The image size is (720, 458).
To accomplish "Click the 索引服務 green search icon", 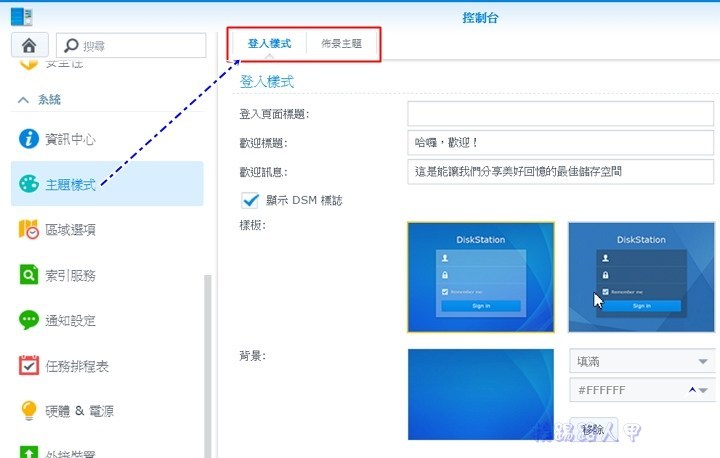I will [28, 275].
